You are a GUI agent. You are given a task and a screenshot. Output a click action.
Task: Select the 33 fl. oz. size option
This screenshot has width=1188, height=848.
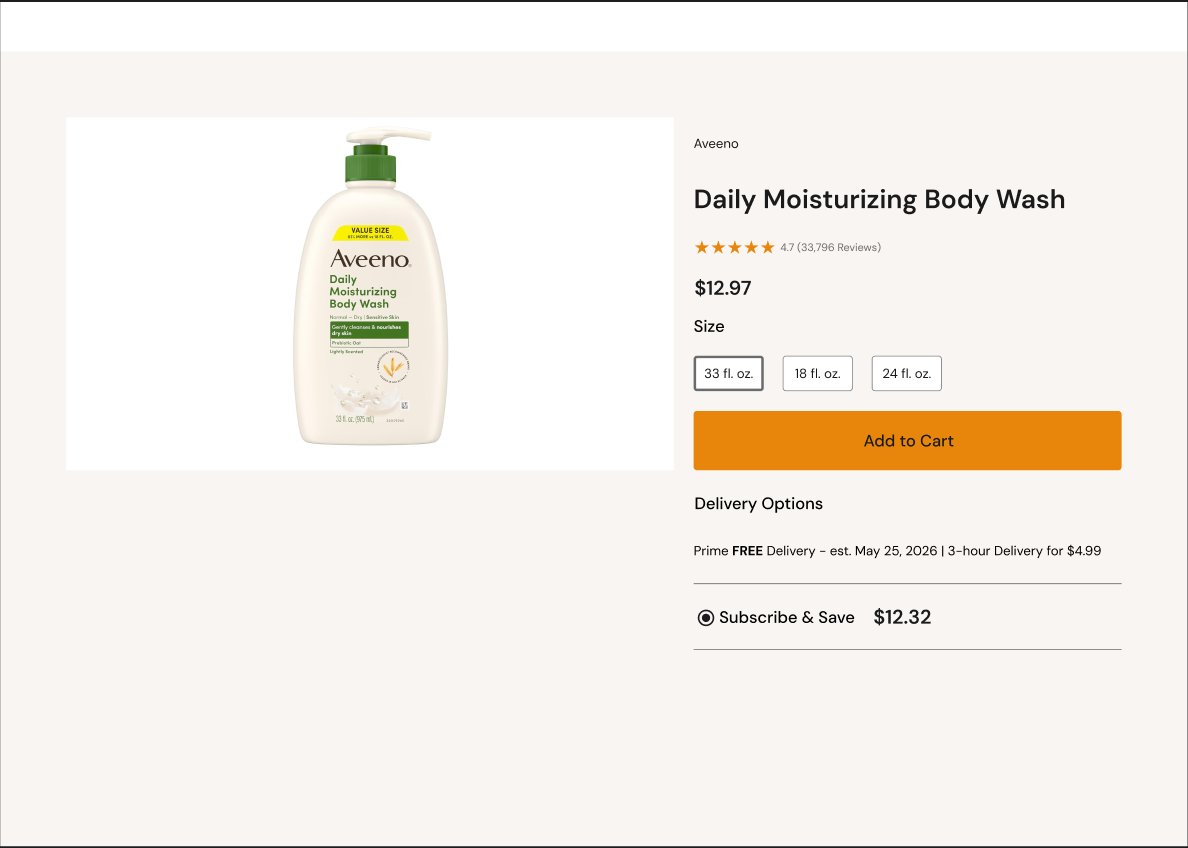tap(728, 374)
